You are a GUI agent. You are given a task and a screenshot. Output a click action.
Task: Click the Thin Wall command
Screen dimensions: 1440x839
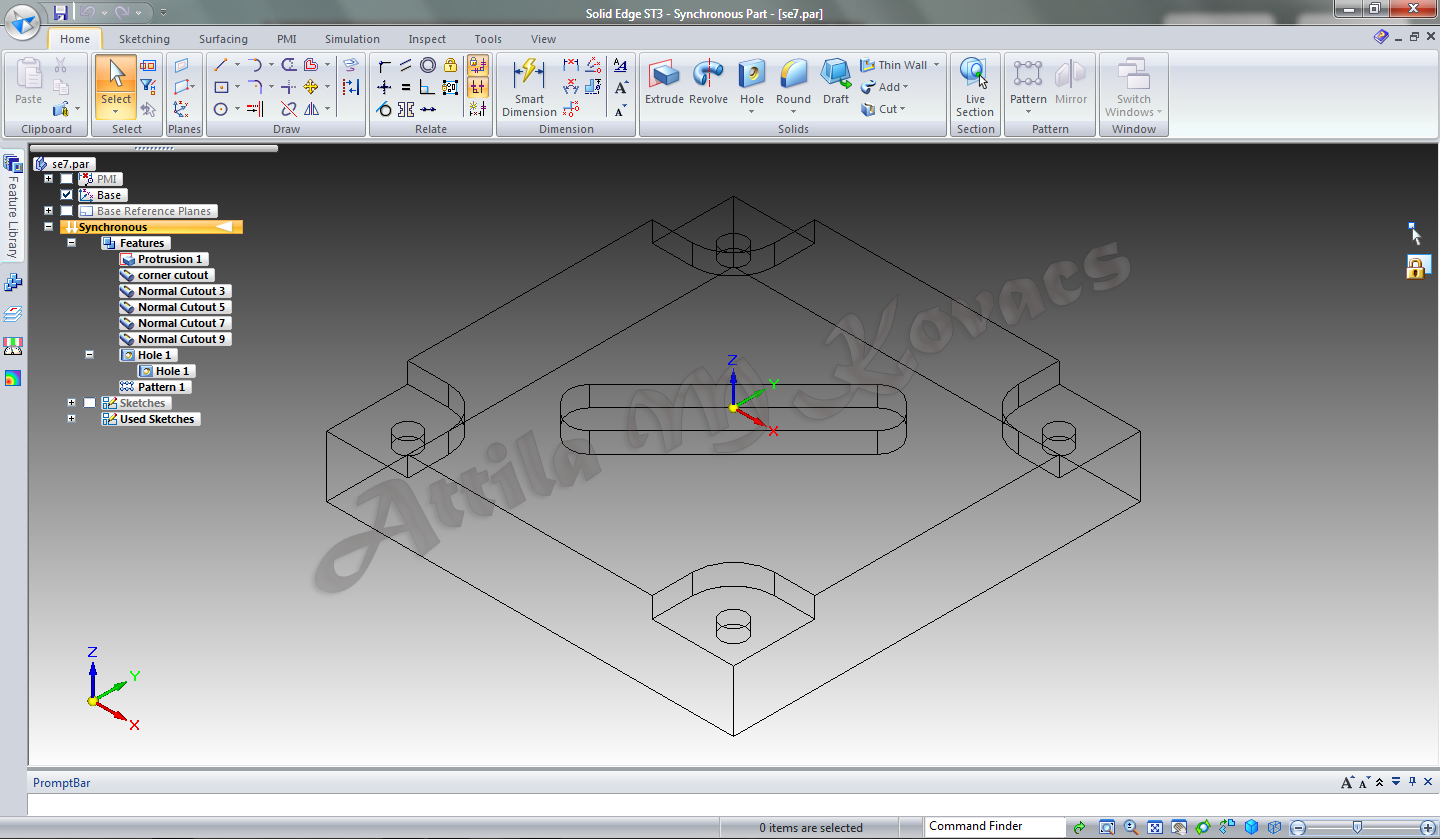(893, 65)
